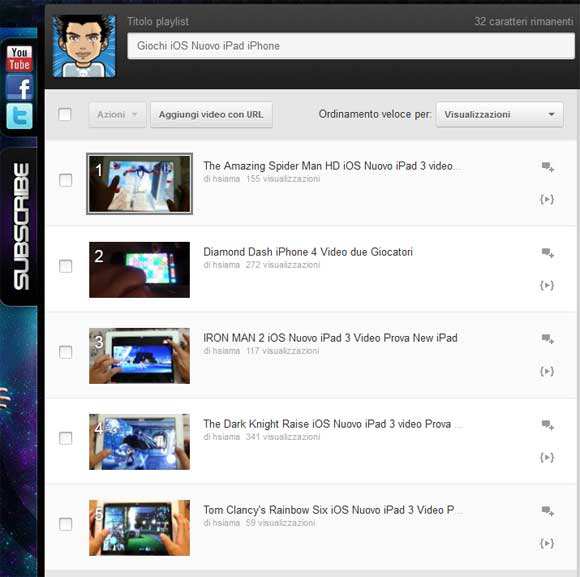Add note icon for Diamond Dash
The height and width of the screenshot is (577, 580).
547,253
